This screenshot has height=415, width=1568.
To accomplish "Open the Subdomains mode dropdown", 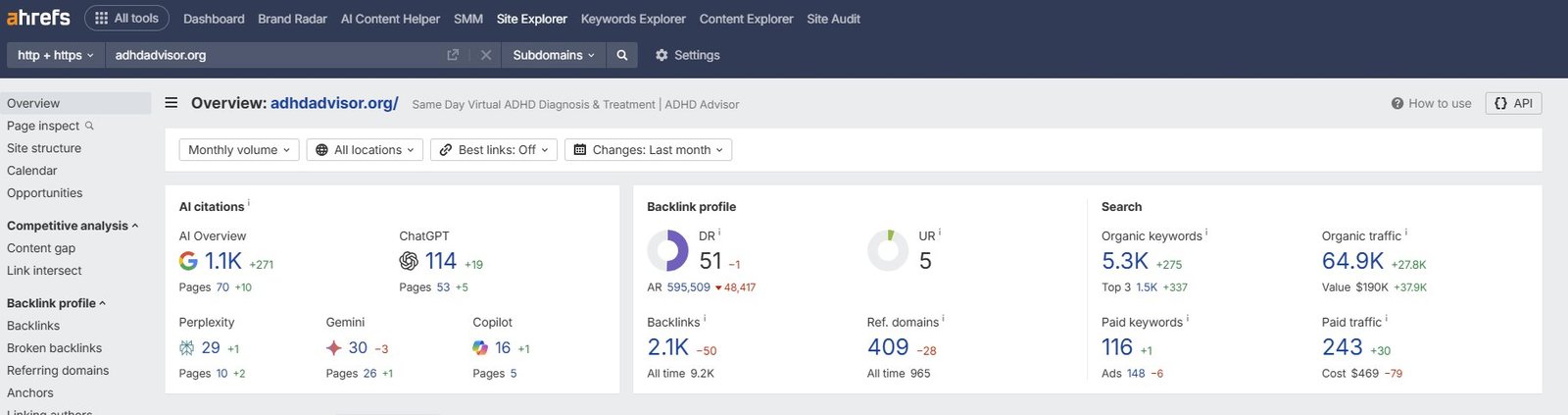I will point(554,55).
